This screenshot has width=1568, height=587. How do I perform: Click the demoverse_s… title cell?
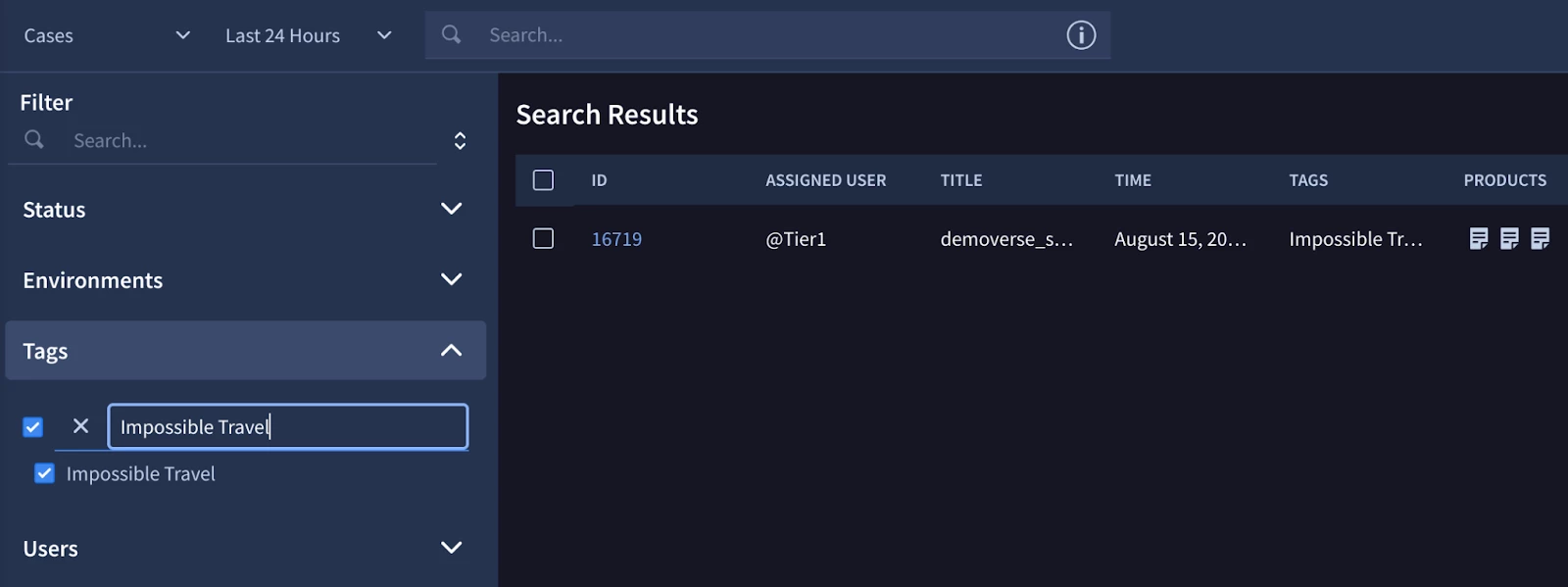(1006, 239)
